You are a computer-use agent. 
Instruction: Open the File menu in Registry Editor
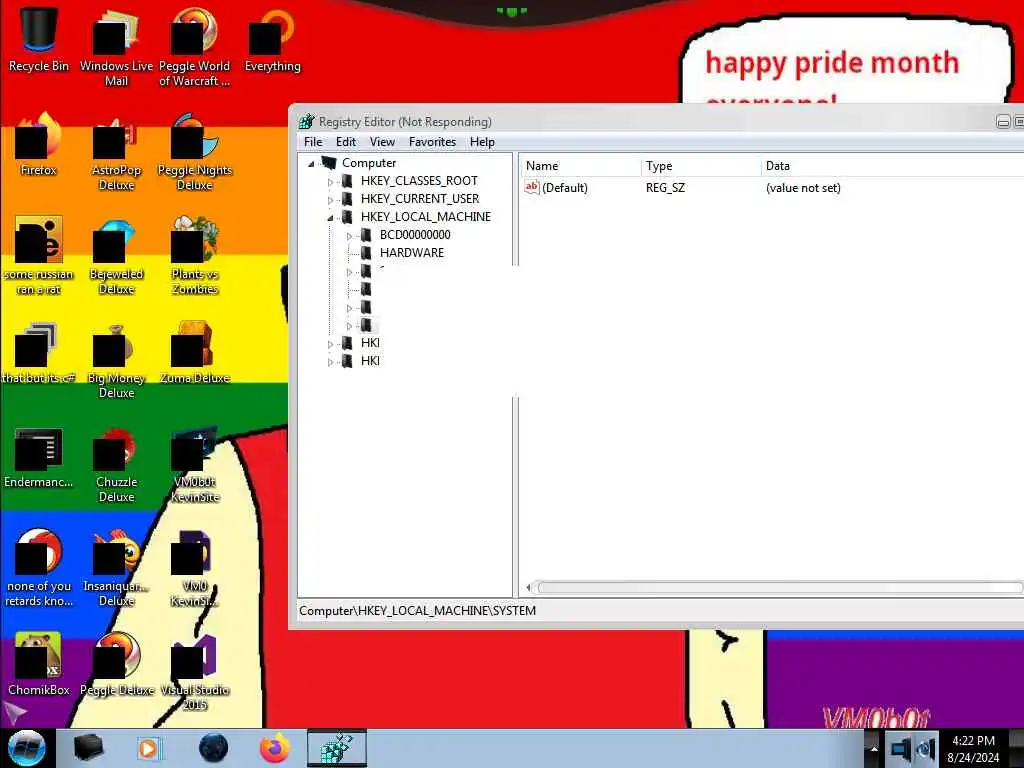point(313,142)
